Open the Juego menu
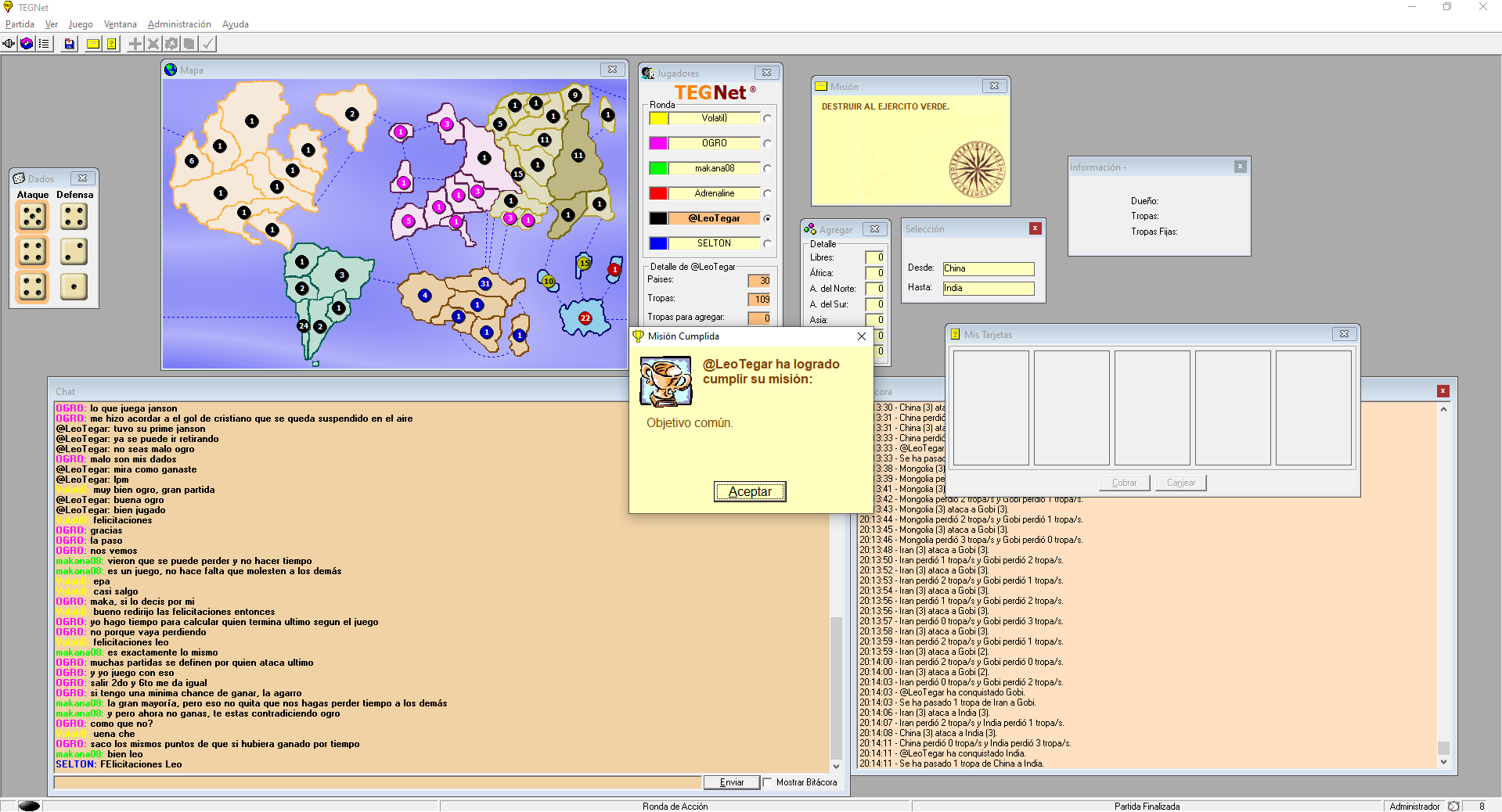The height and width of the screenshot is (812, 1502). point(81,24)
